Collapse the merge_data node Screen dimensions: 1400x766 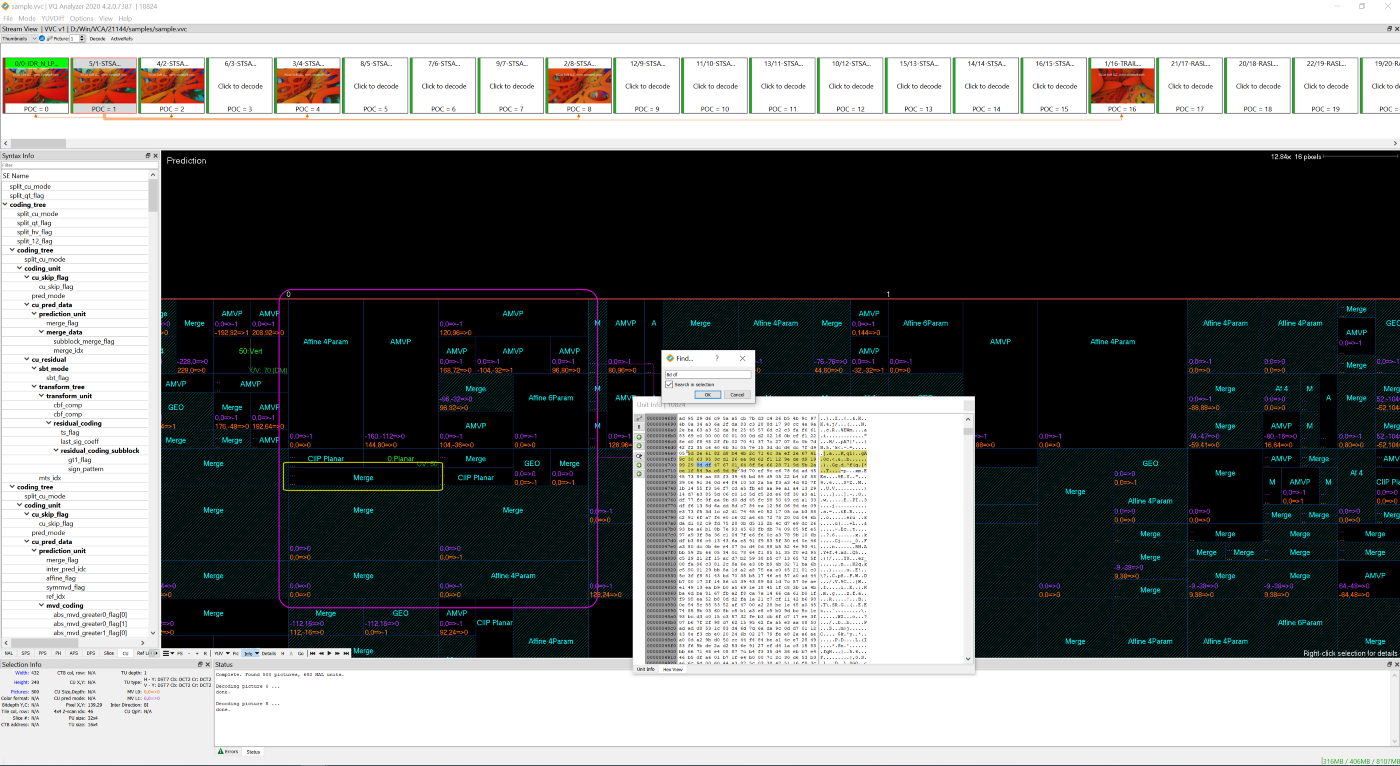(40, 332)
